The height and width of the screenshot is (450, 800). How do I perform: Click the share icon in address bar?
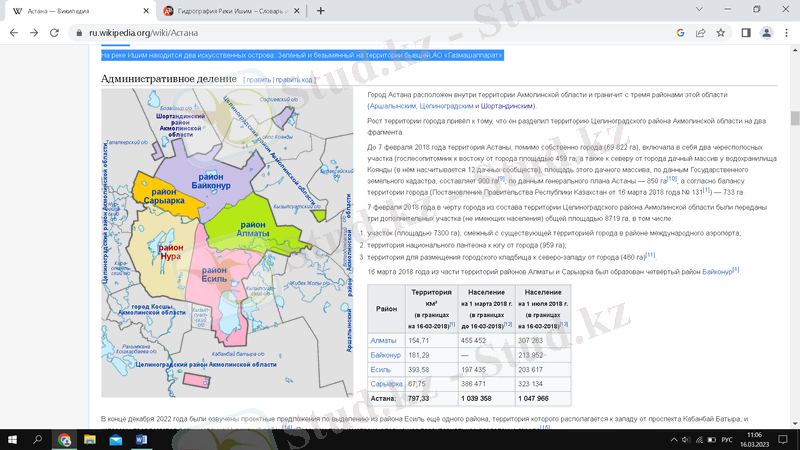700,32
